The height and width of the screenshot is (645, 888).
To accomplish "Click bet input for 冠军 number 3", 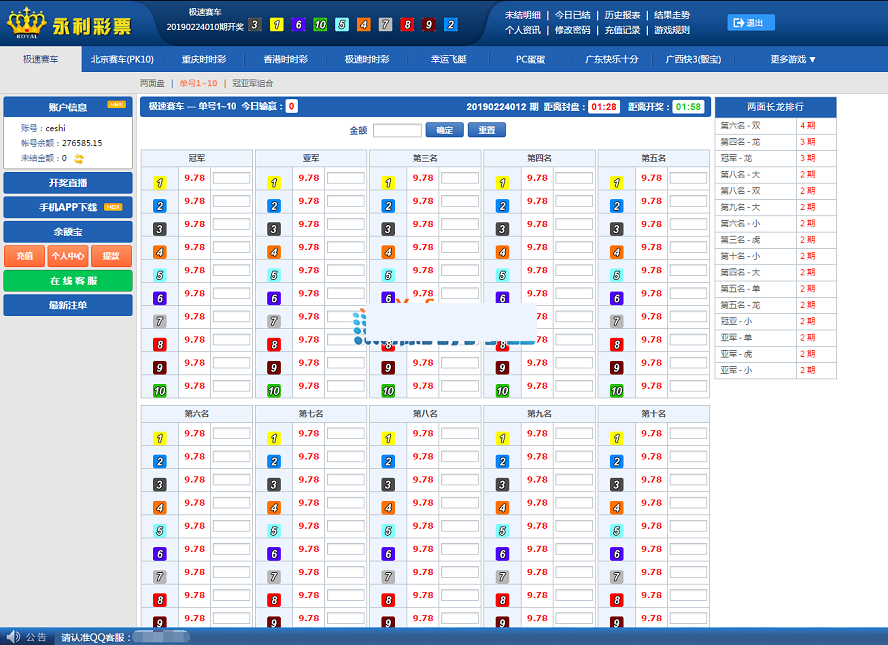I will [231, 225].
